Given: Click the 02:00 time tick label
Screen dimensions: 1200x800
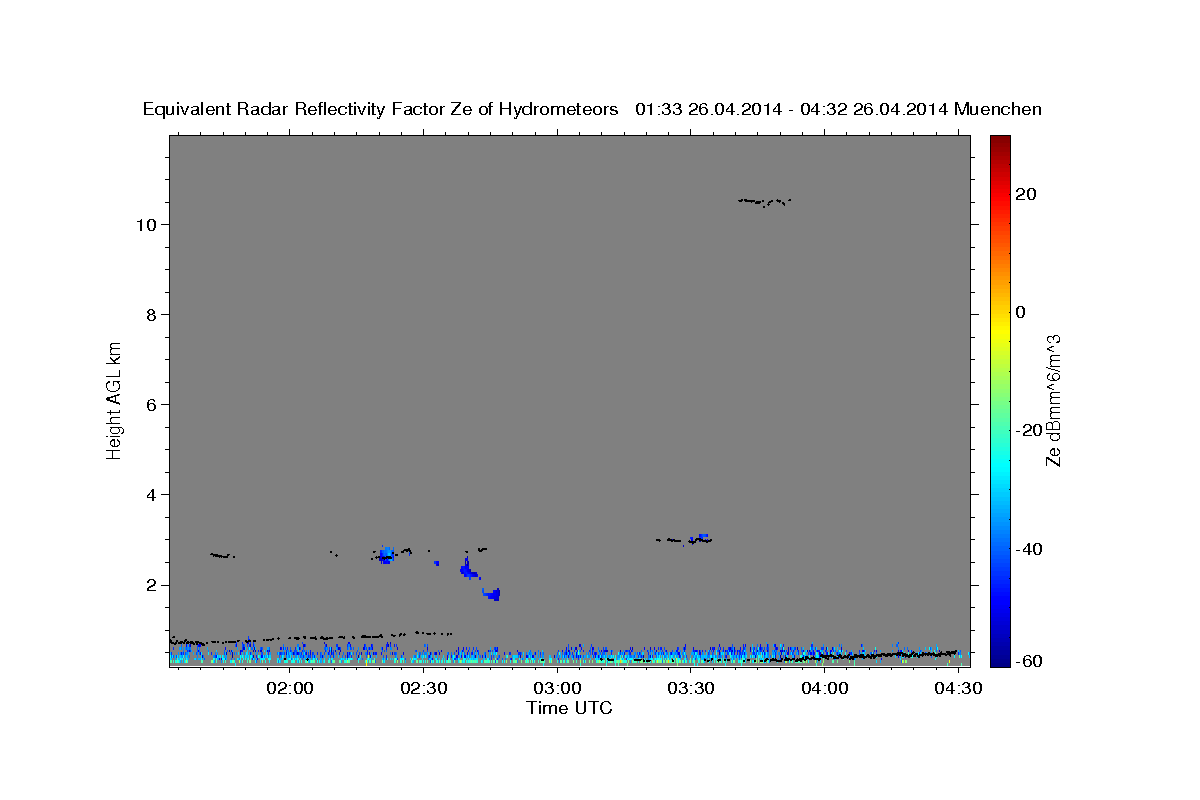Looking at the screenshot, I should 290,689.
